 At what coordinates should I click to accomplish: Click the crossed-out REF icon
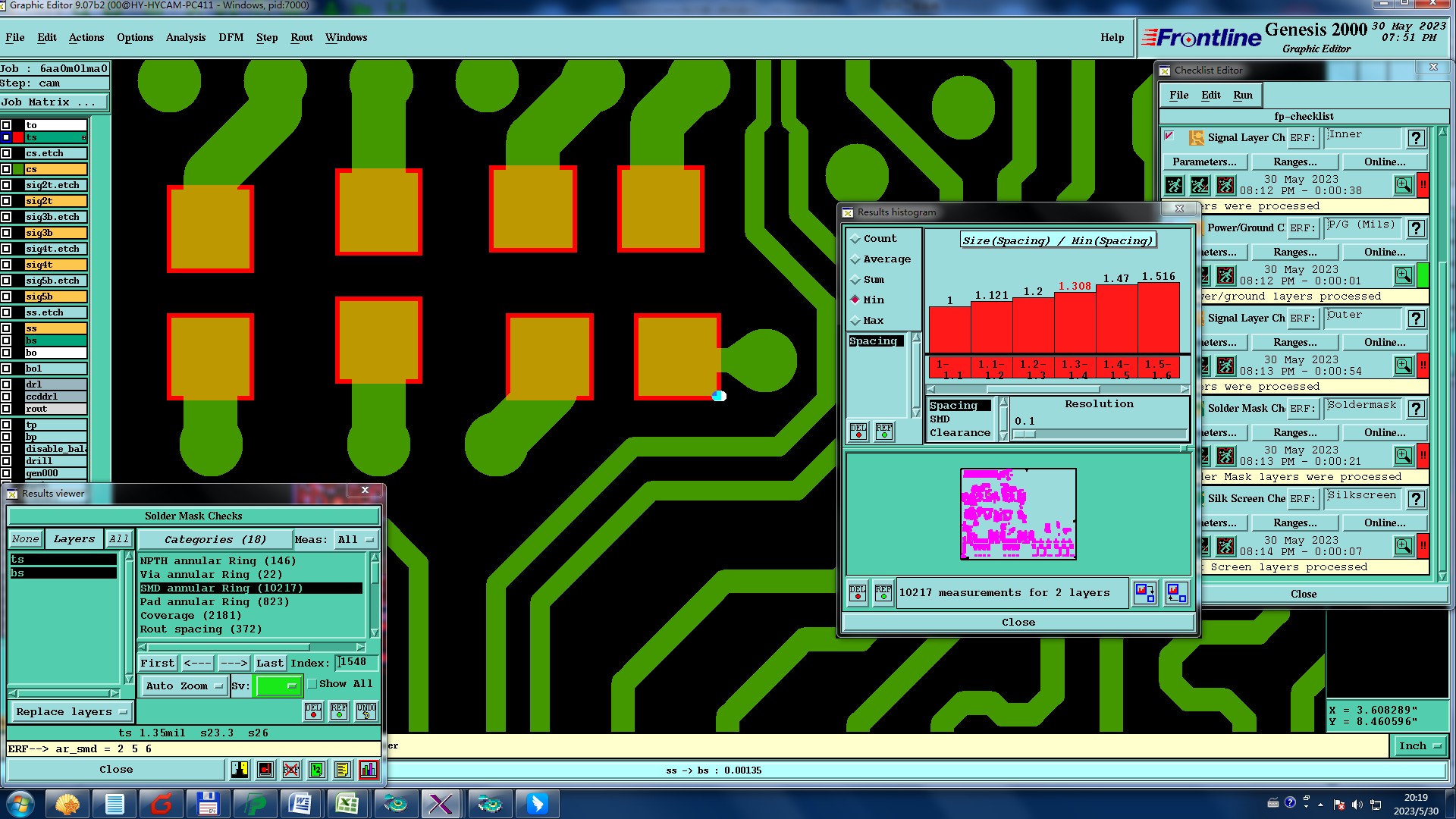pyautogui.click(x=290, y=770)
